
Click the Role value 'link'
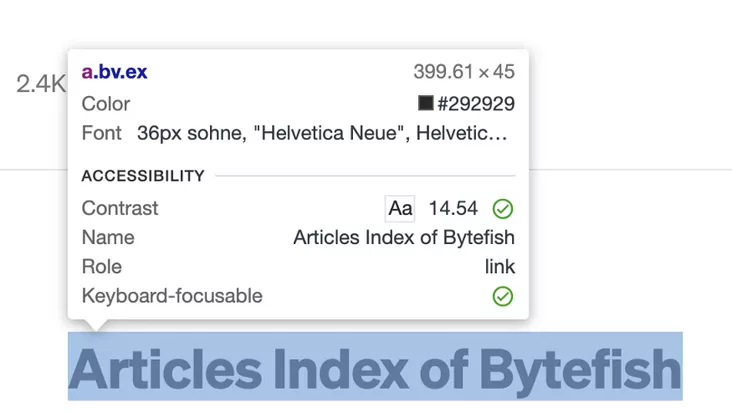[x=500, y=266]
